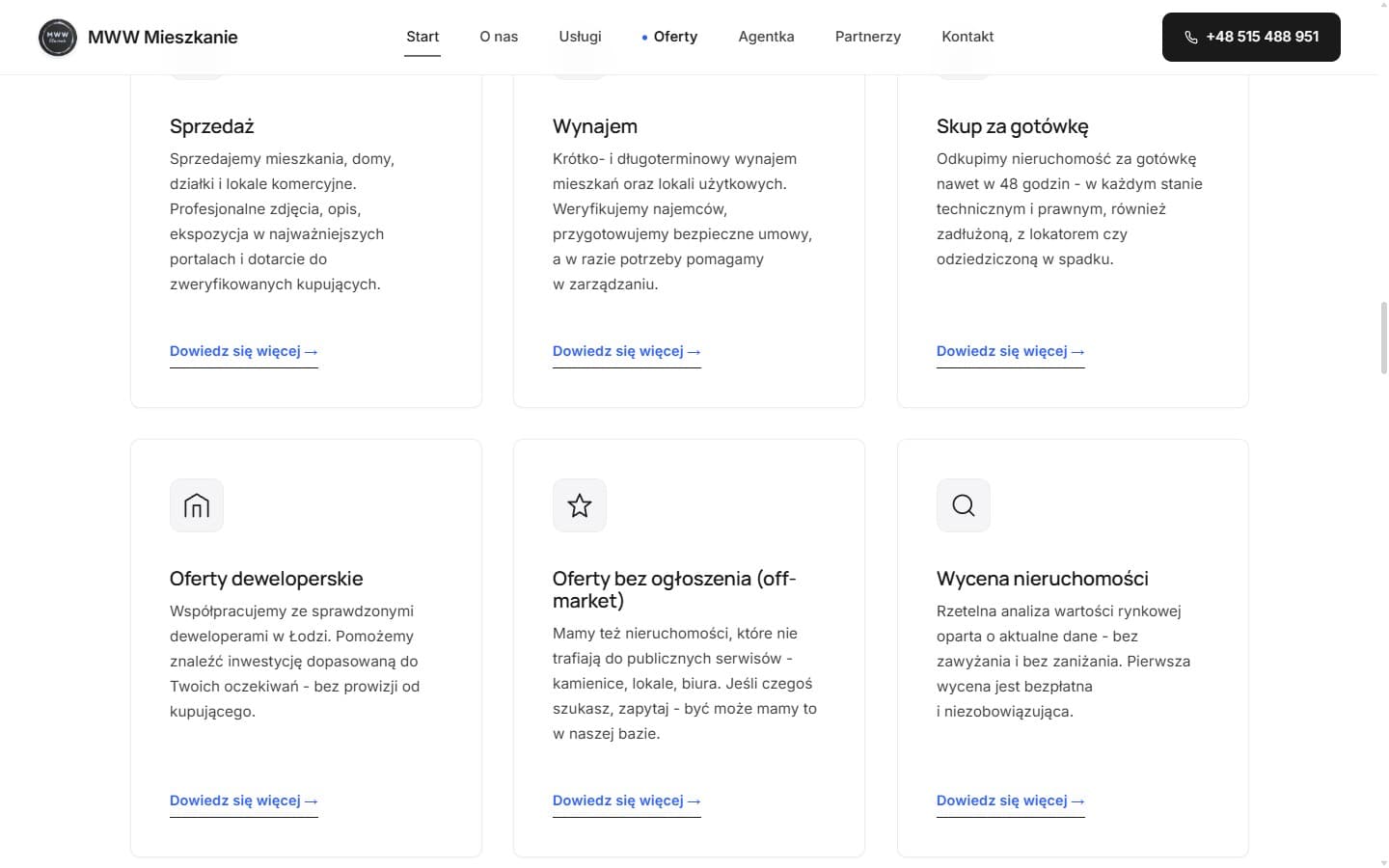Image resolution: width=1389 pixels, height=868 pixels.
Task: Call +48 515 488 951 button
Action: (x=1251, y=37)
